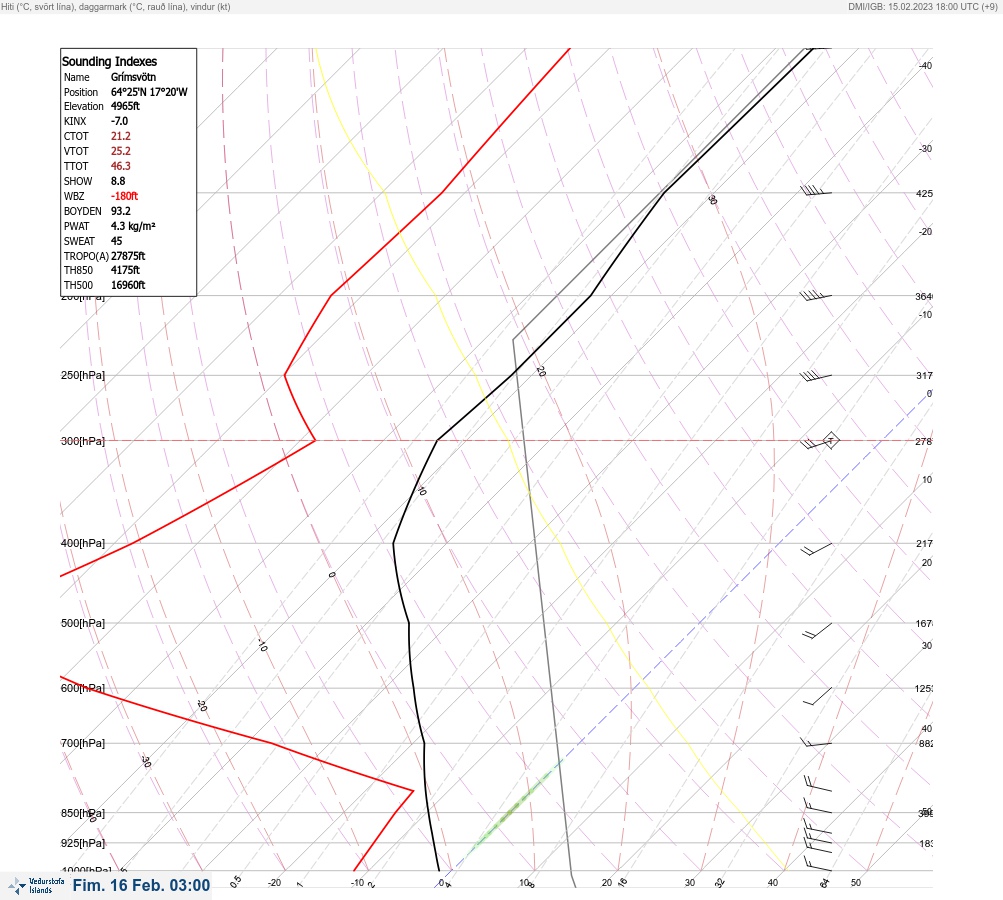Click the 925[hPa] pressure label
The image size is (1003, 900).
(83, 843)
